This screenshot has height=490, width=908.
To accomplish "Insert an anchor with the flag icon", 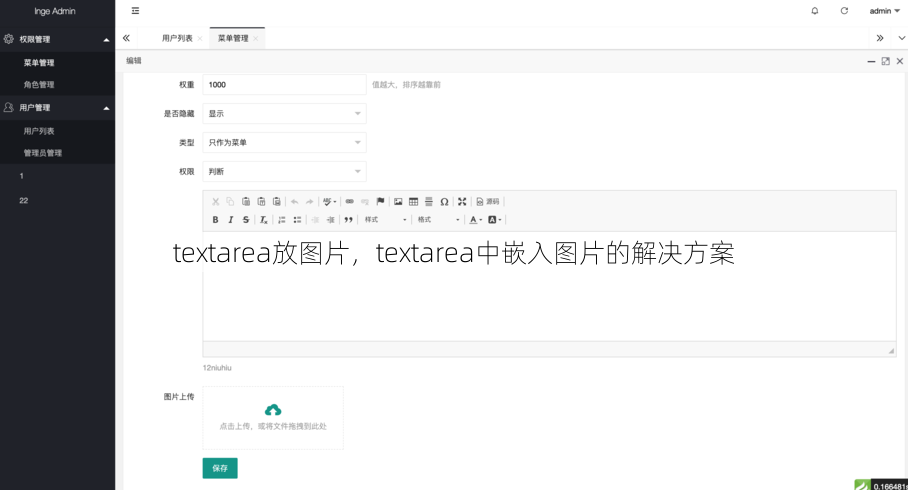I will 380,202.
